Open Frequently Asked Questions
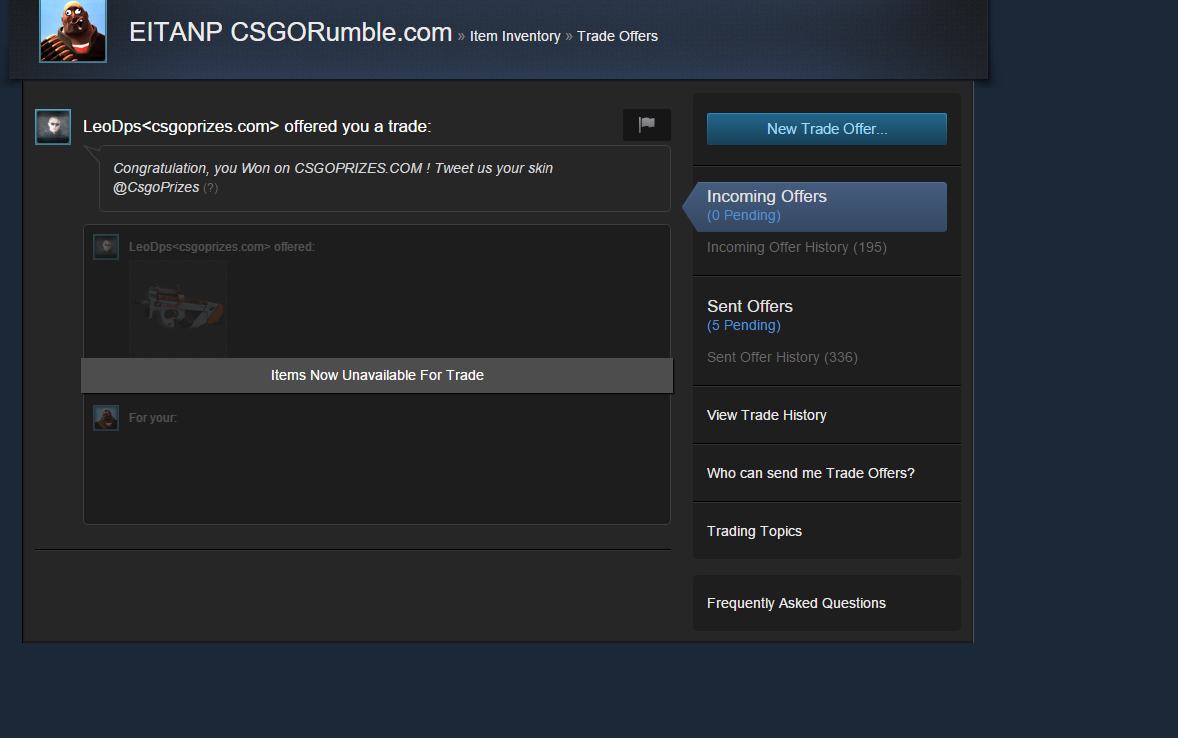This screenshot has height=738, width=1178. (x=796, y=603)
